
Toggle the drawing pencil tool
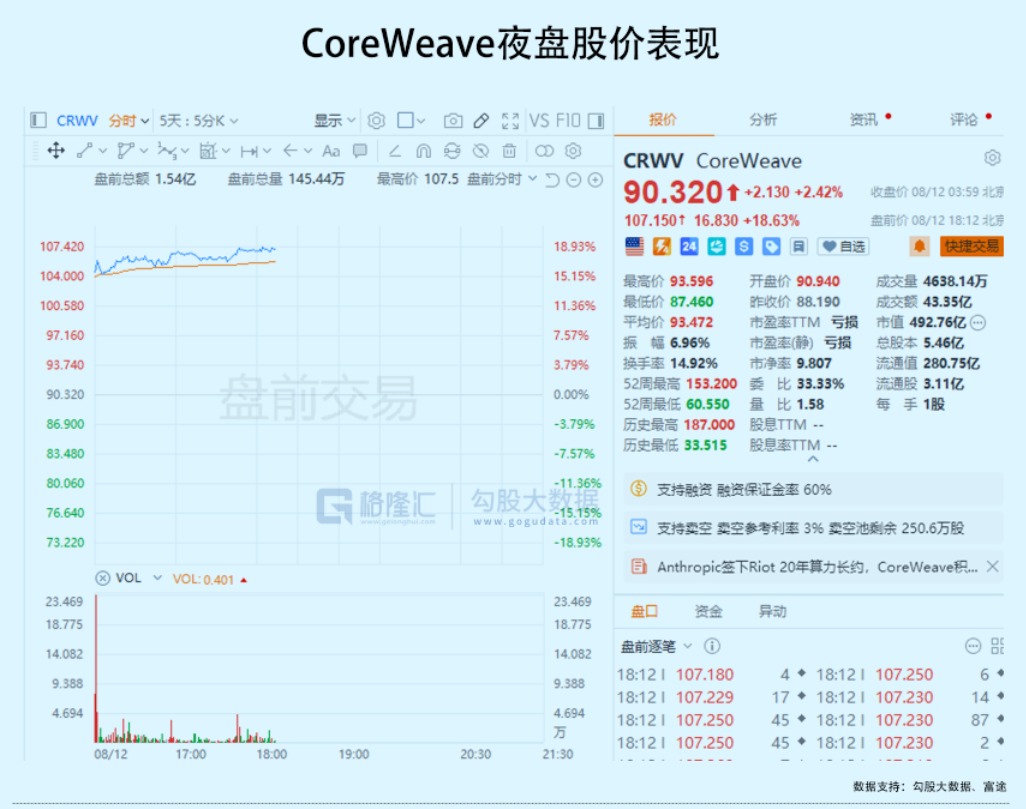481,120
